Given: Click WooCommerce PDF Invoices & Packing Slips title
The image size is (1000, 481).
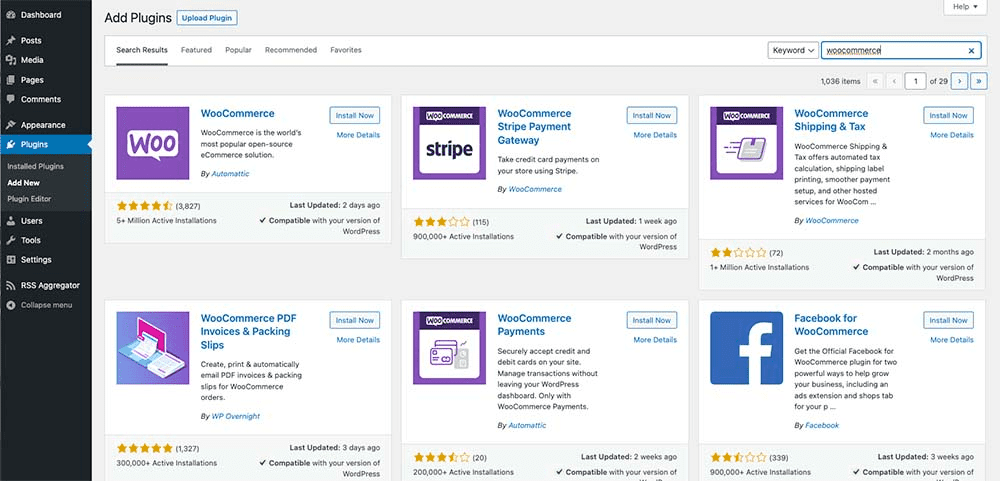Looking at the screenshot, I should pos(249,331).
